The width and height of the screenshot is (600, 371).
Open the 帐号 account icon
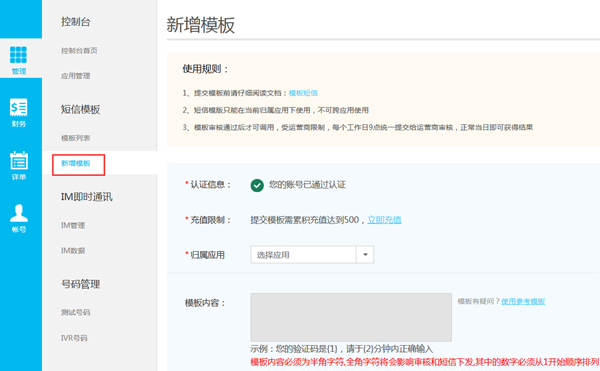coord(18,218)
